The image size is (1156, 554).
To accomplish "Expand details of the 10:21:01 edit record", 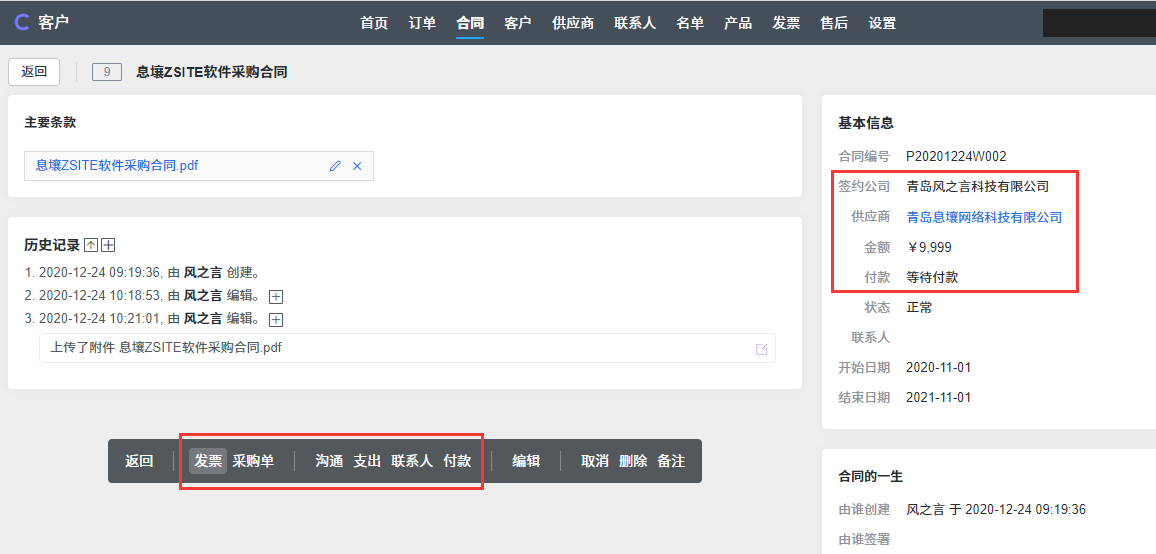I will click(x=276, y=319).
